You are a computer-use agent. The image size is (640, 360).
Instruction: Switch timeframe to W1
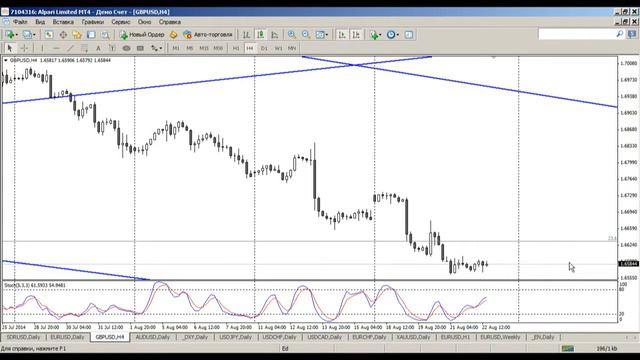(278, 48)
